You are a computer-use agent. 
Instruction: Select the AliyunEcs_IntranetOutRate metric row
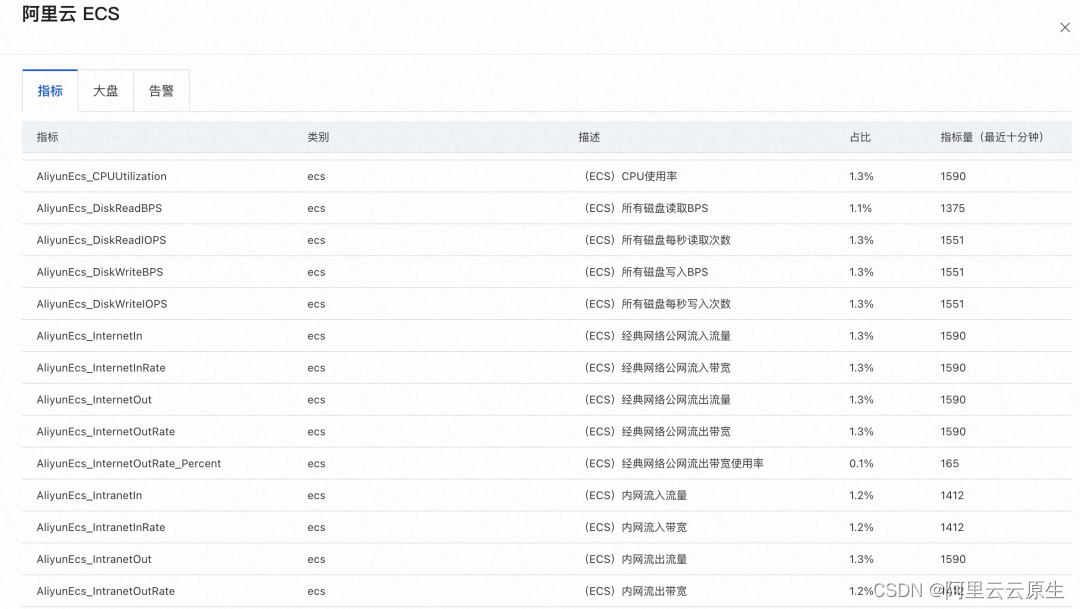pos(104,591)
